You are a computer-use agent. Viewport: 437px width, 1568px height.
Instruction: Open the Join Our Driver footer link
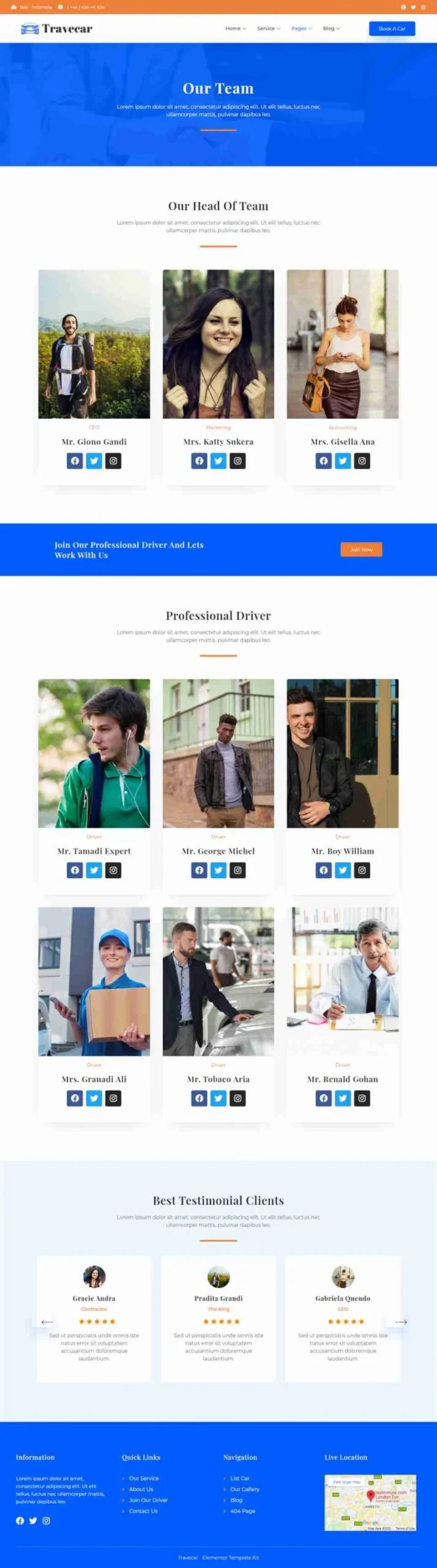(x=148, y=1499)
